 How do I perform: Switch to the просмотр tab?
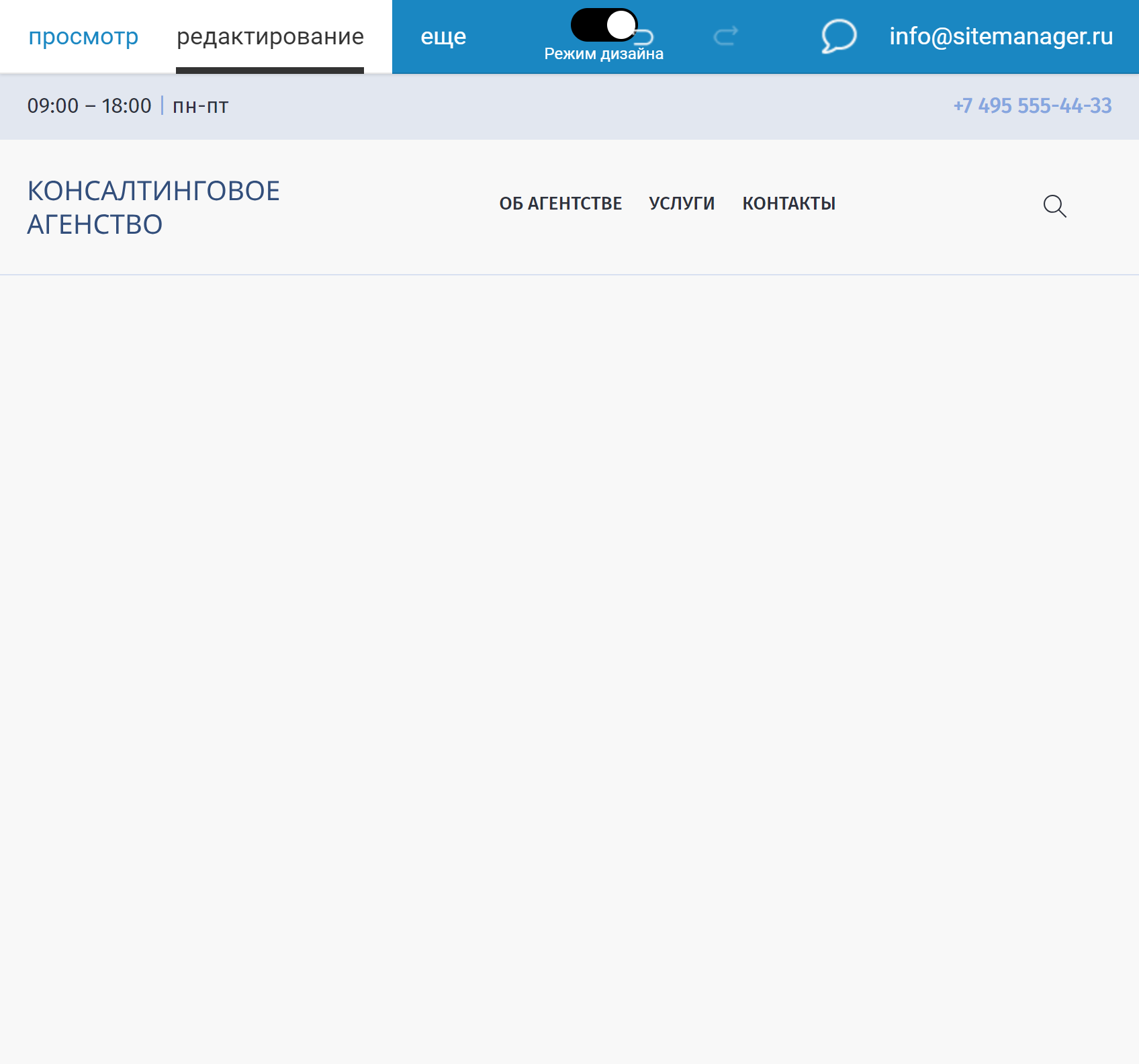83,36
